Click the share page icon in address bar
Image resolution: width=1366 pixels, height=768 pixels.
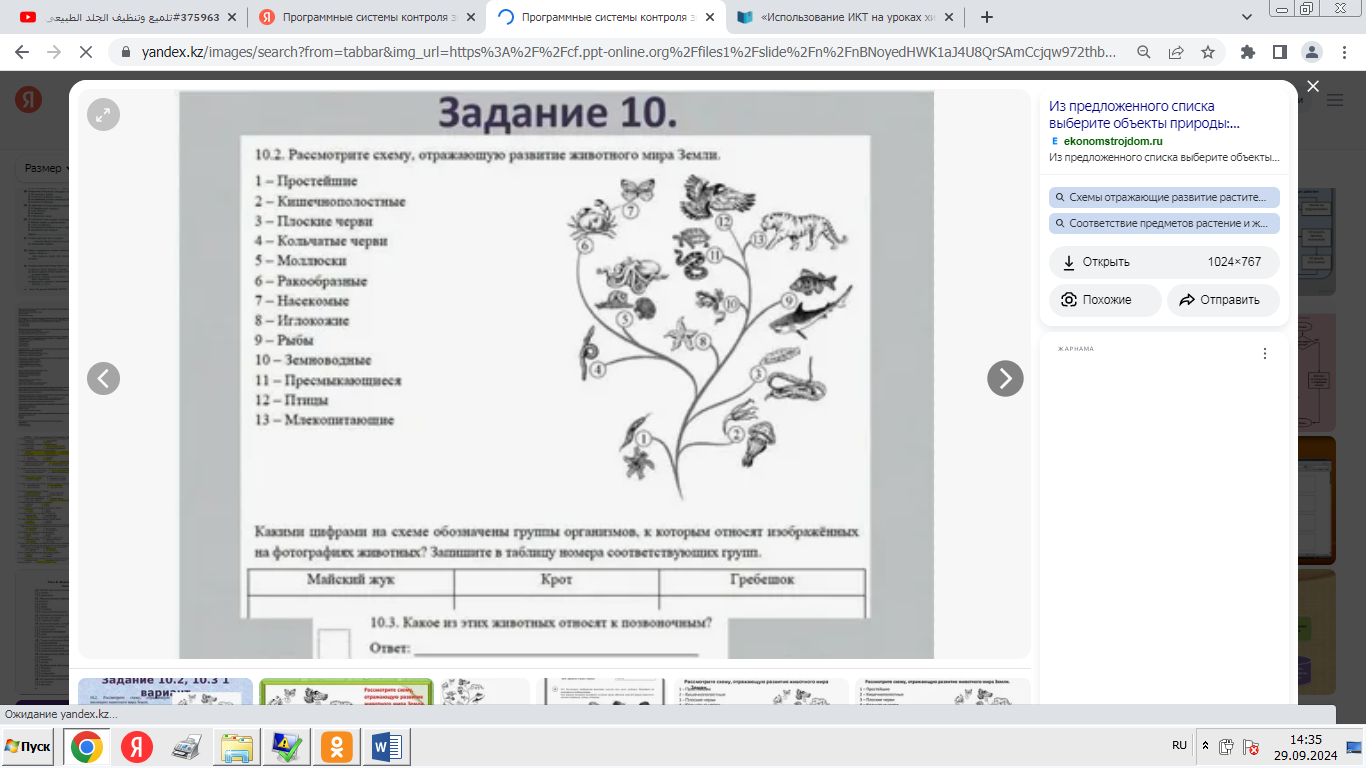pyautogui.click(x=1176, y=52)
